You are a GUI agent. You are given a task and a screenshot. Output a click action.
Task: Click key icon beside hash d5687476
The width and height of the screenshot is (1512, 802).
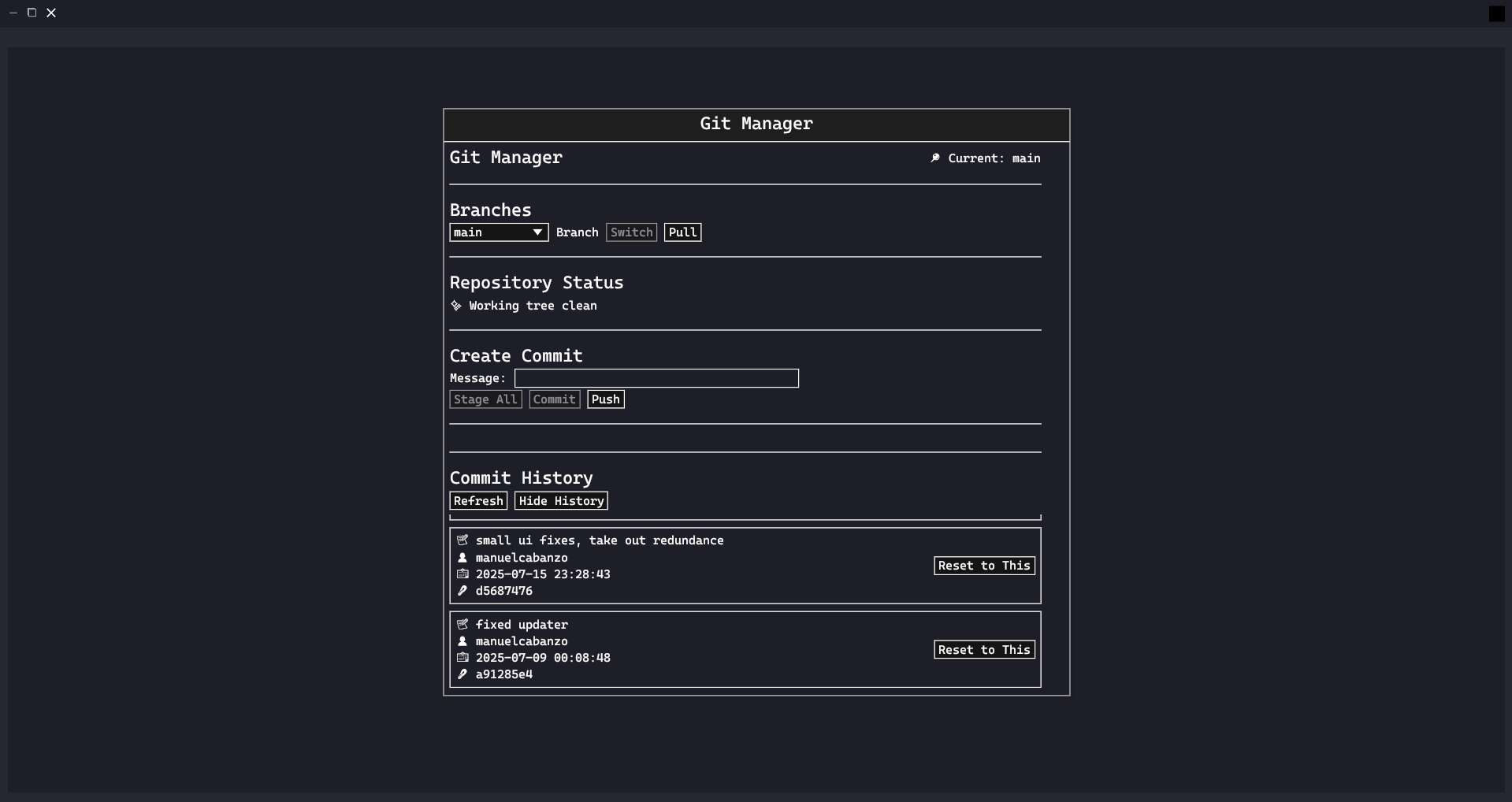463,591
